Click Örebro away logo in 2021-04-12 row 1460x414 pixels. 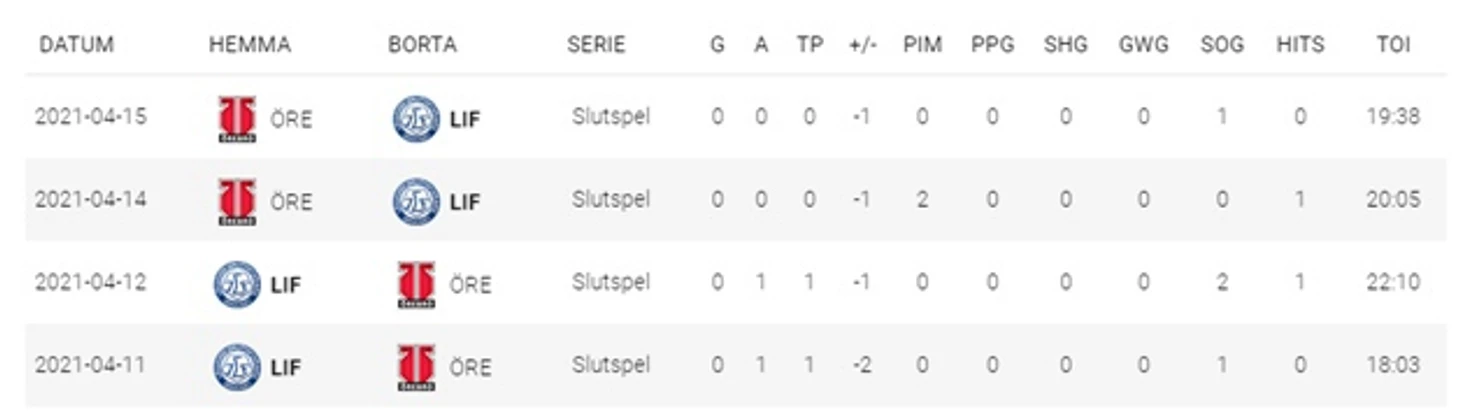tap(415, 285)
